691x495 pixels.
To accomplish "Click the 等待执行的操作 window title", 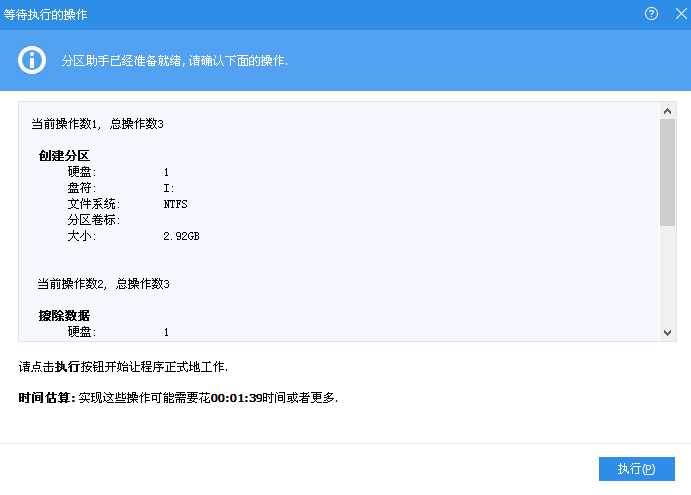I will tap(45, 15).
